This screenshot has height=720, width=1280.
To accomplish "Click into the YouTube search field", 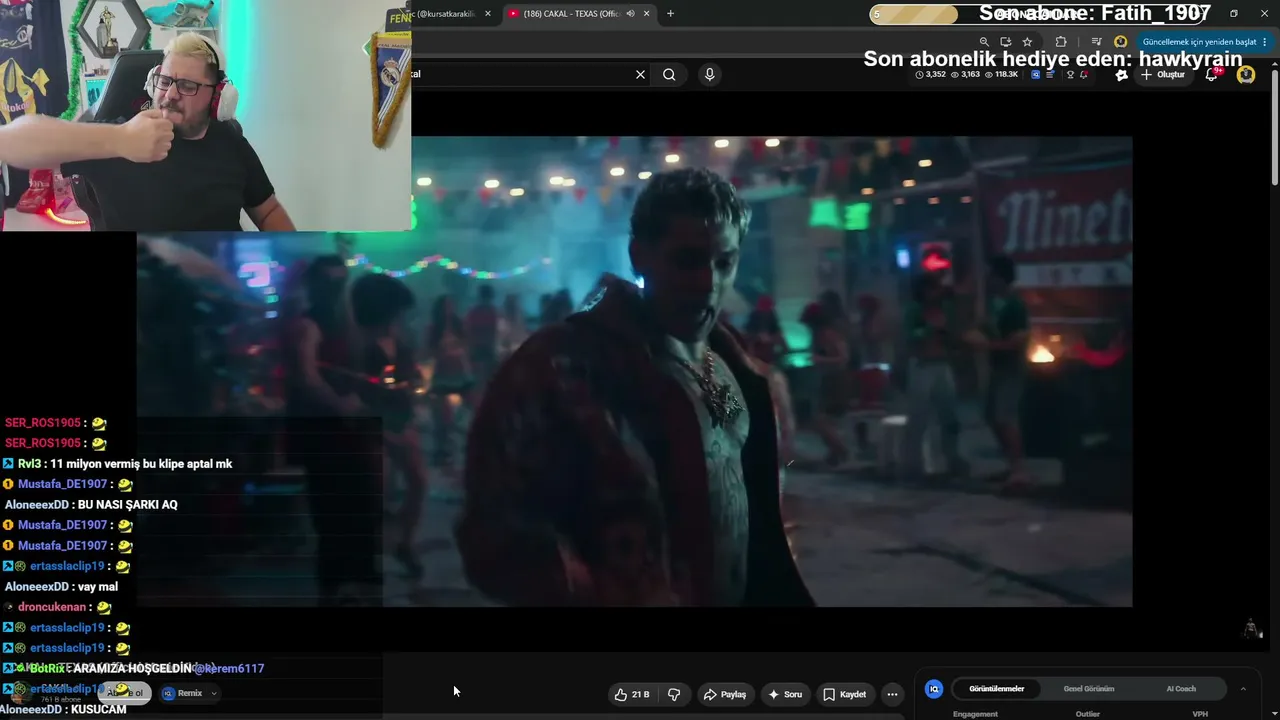I will (x=520, y=74).
